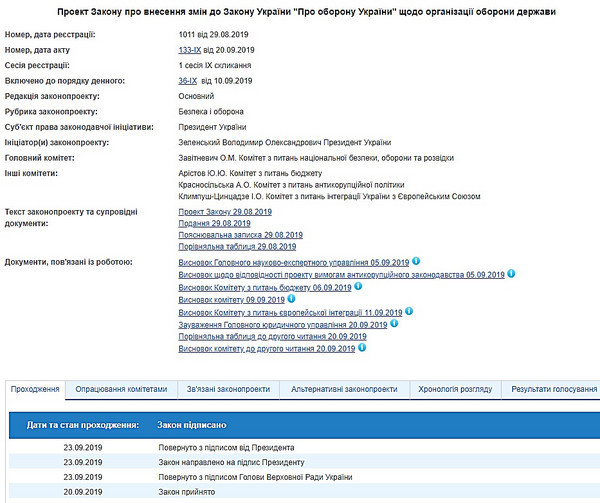Viewport: 600px width, 503px height.
Task: Select the Проходження tab
Action: tap(35, 389)
